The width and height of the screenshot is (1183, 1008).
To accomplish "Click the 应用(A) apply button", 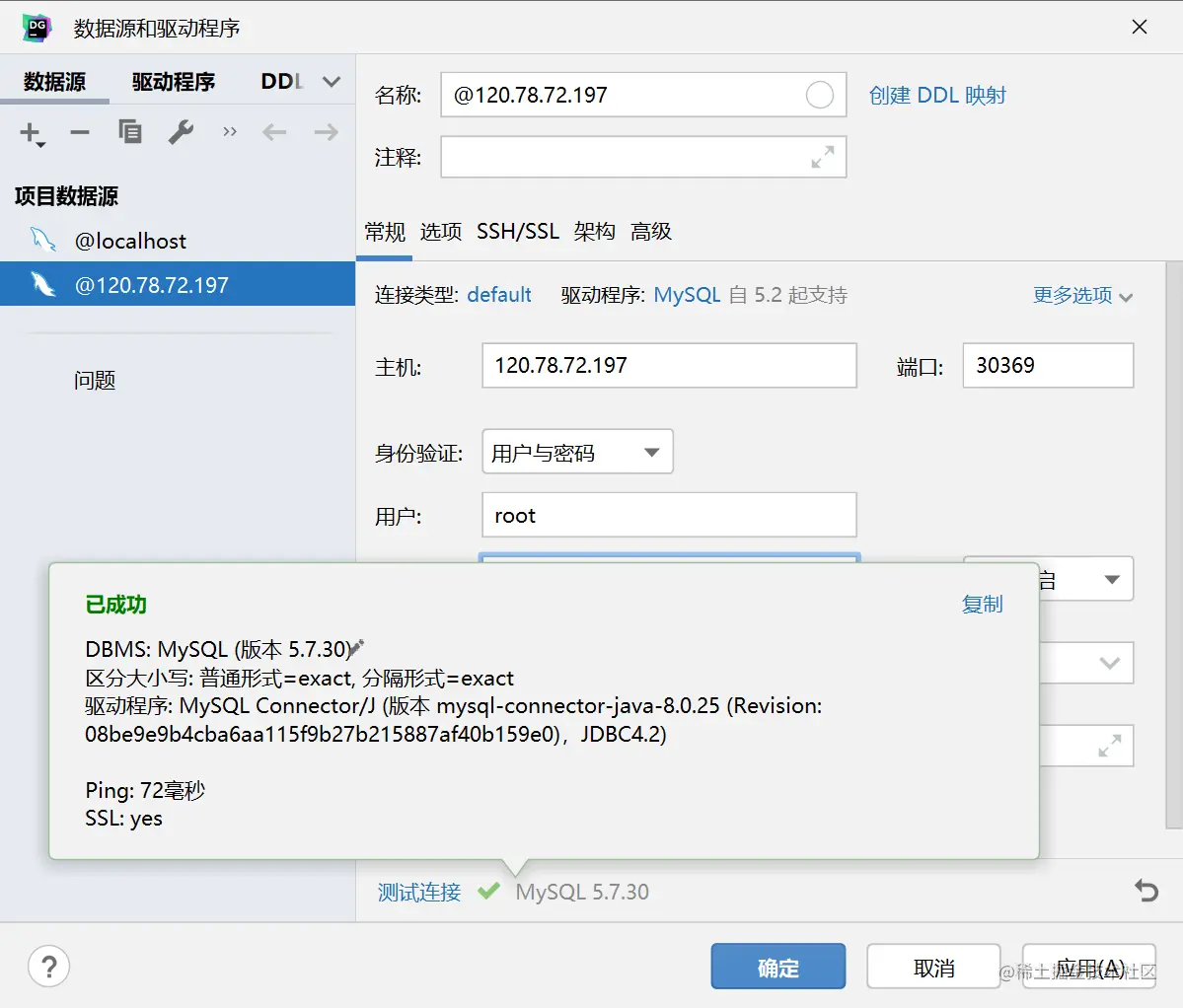I will (x=1088, y=967).
